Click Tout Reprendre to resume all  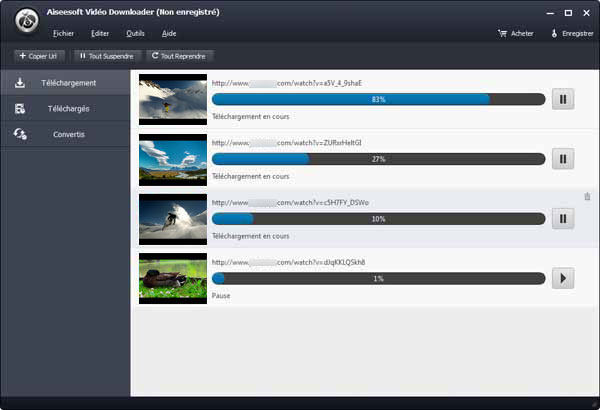tap(179, 56)
